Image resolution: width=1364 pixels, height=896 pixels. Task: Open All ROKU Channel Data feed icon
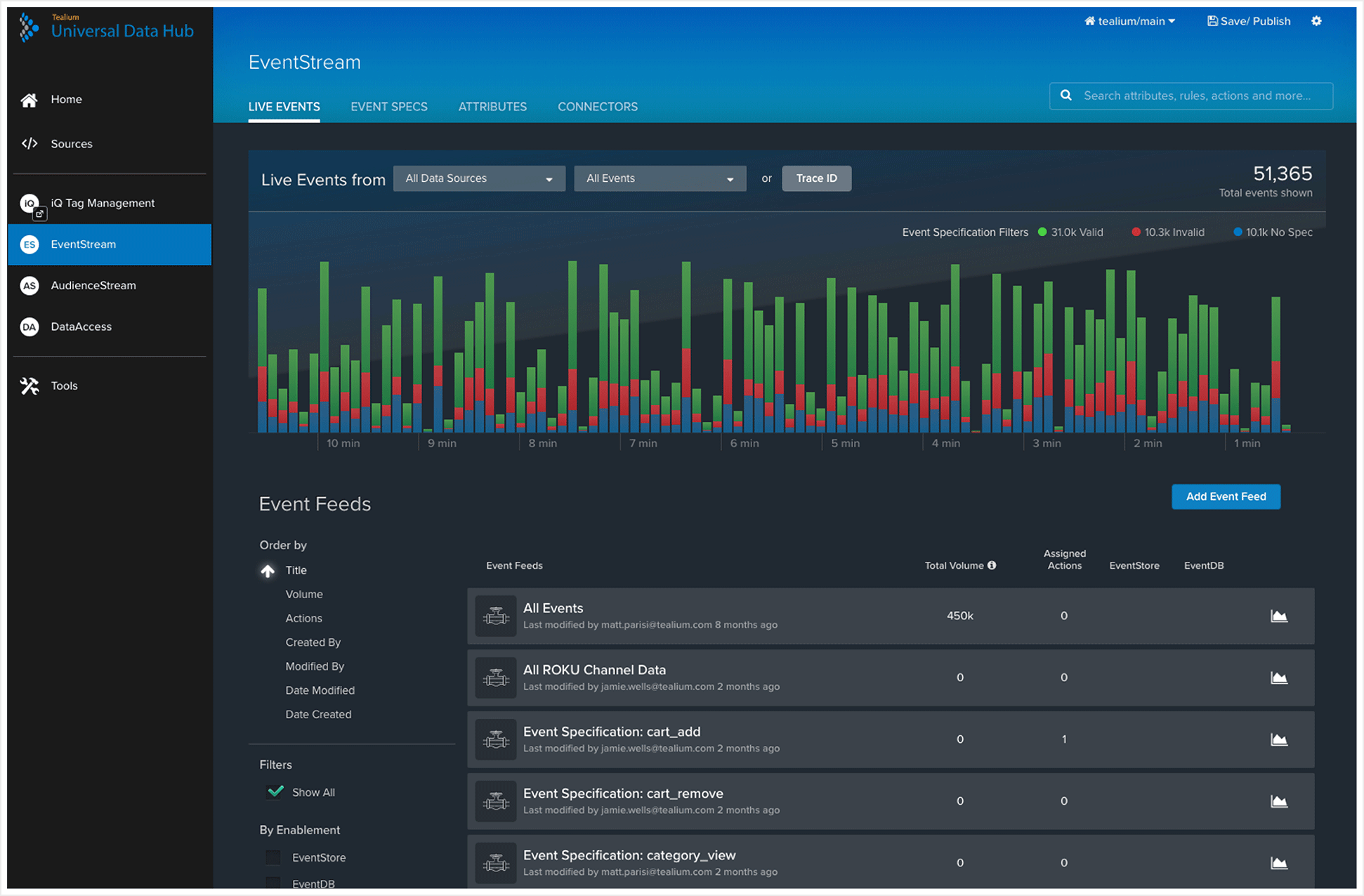496,678
